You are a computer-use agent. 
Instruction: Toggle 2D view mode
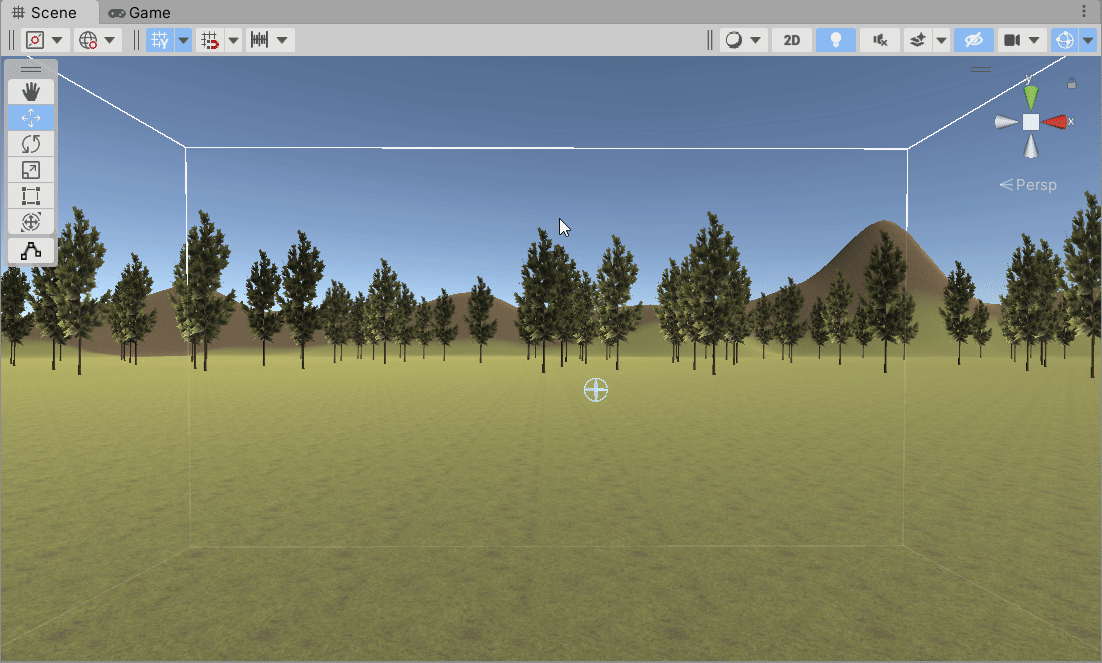click(x=792, y=40)
